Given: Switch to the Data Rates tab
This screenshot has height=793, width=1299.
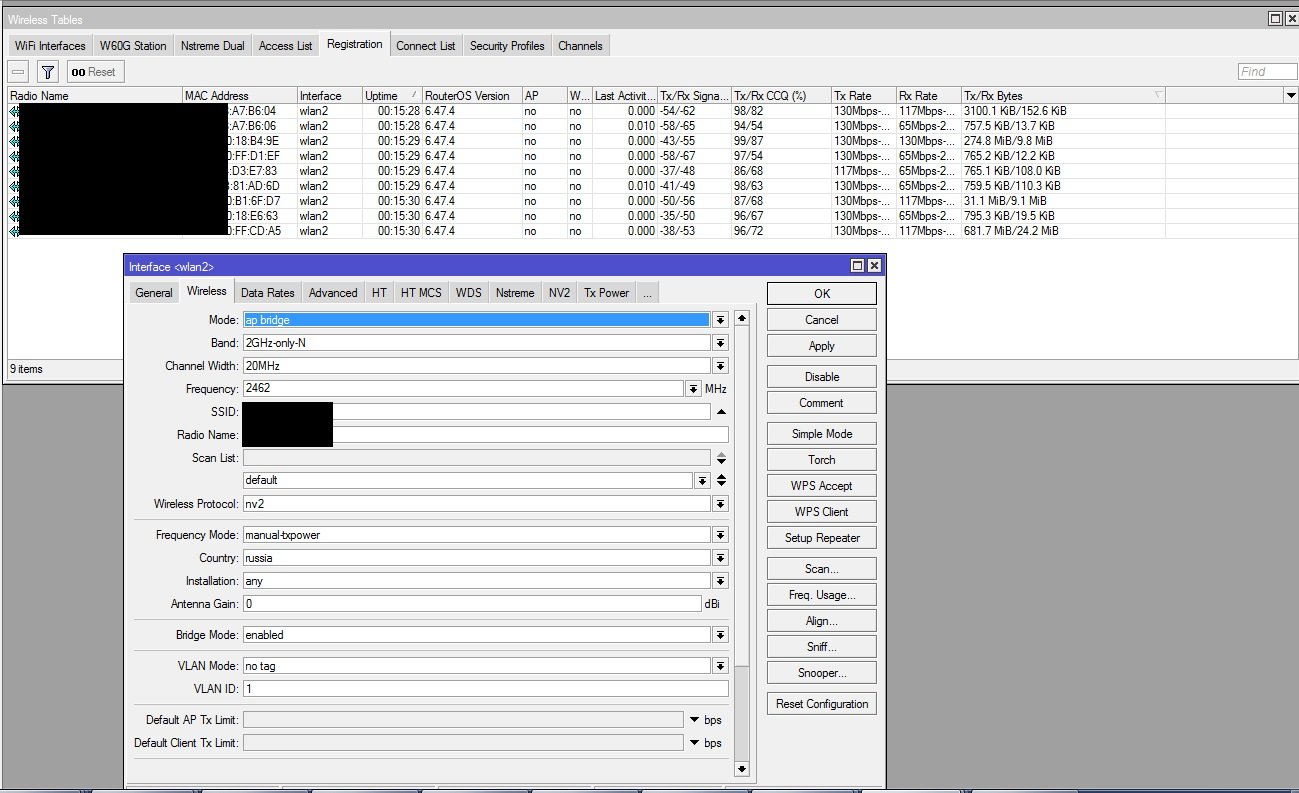Looking at the screenshot, I should tap(267, 293).
